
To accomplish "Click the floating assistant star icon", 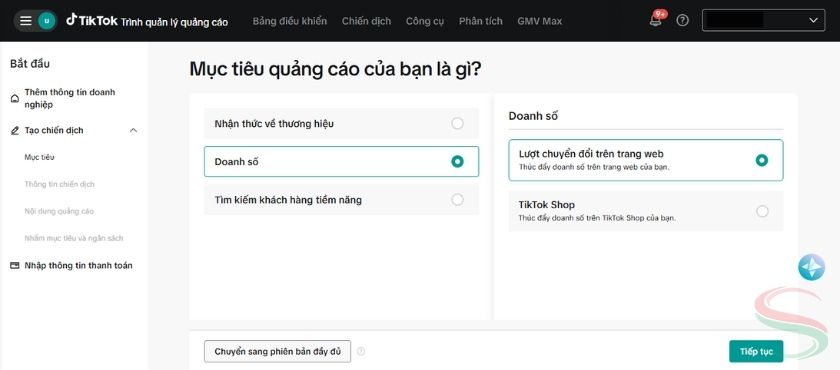I will tap(812, 267).
